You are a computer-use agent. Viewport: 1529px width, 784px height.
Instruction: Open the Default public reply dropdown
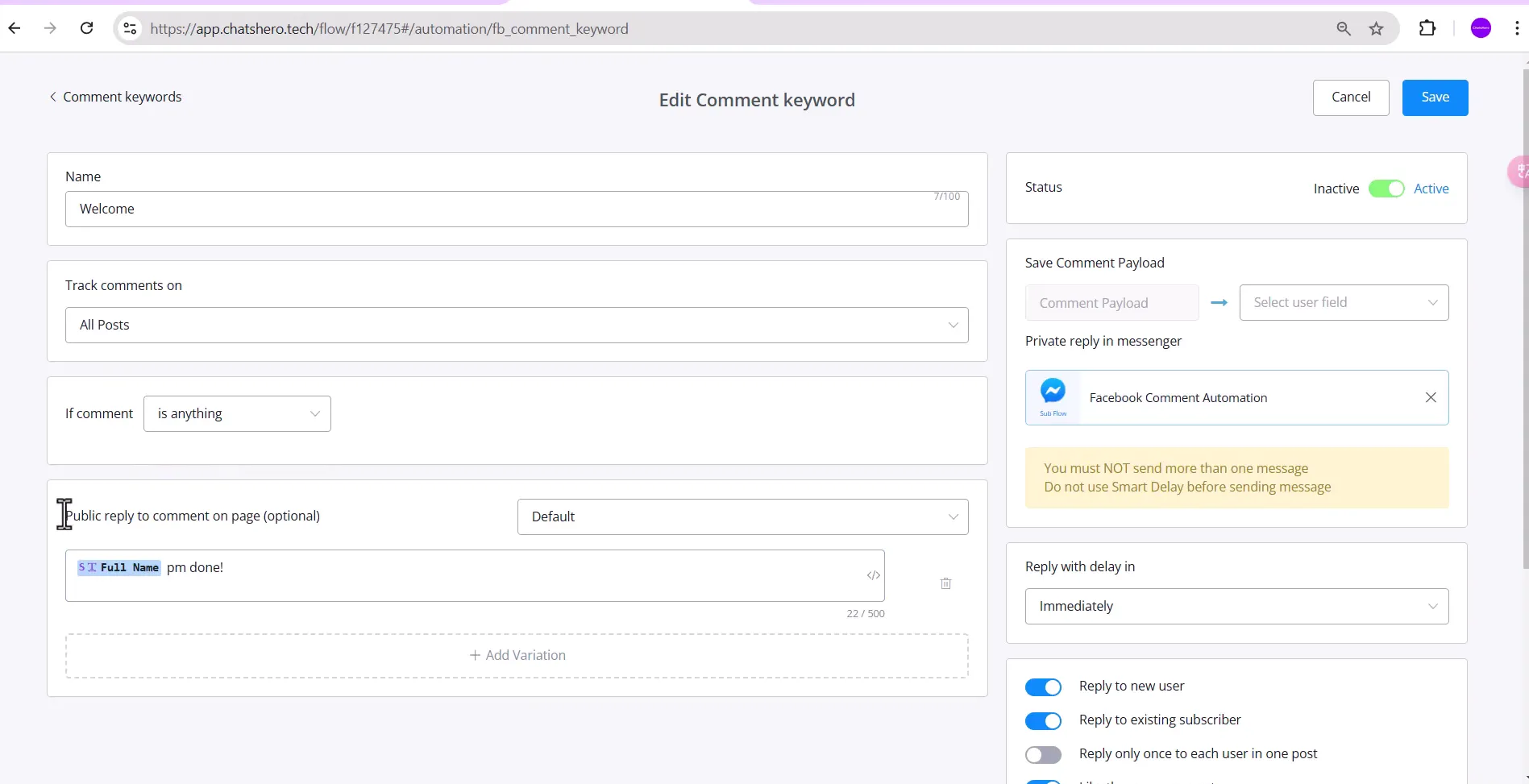coord(742,516)
